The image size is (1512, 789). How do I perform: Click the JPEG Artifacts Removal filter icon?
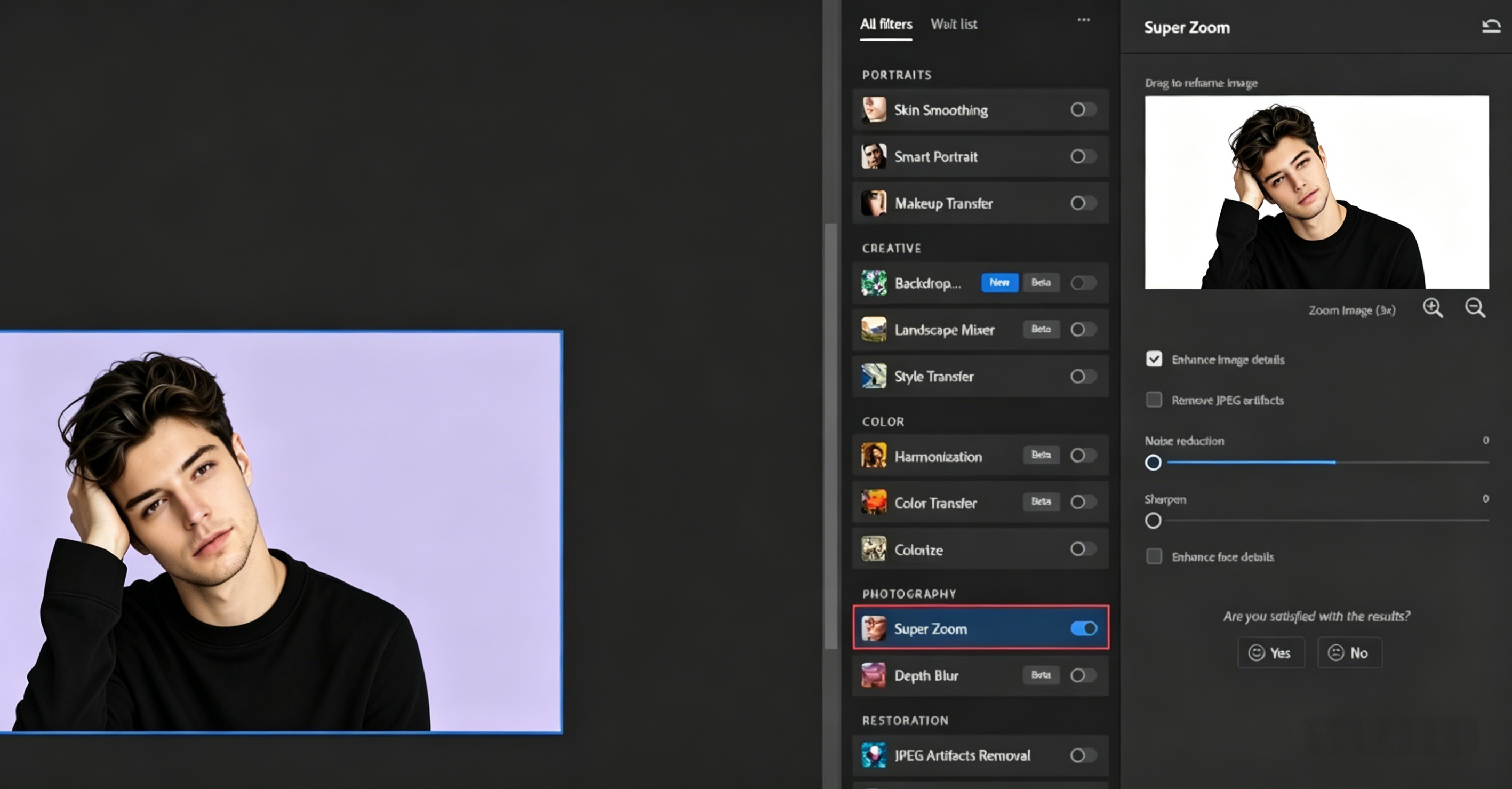(874, 755)
